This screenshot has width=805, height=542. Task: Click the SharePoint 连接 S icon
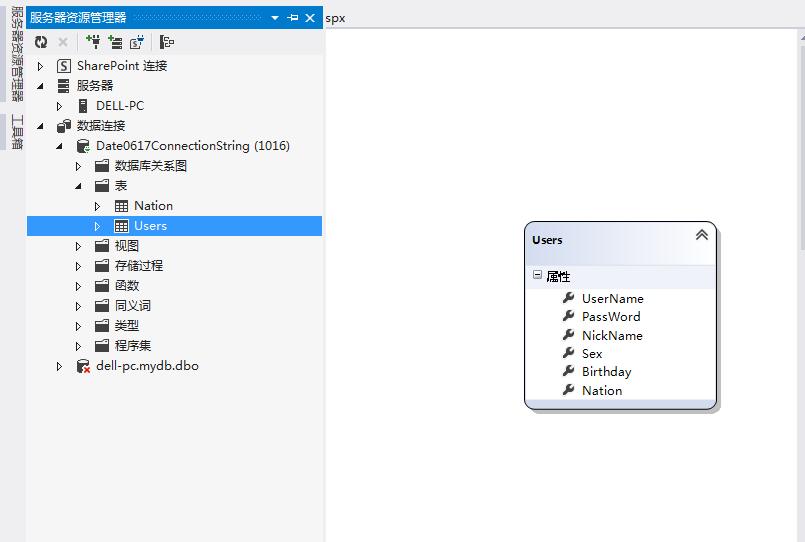[x=64, y=66]
